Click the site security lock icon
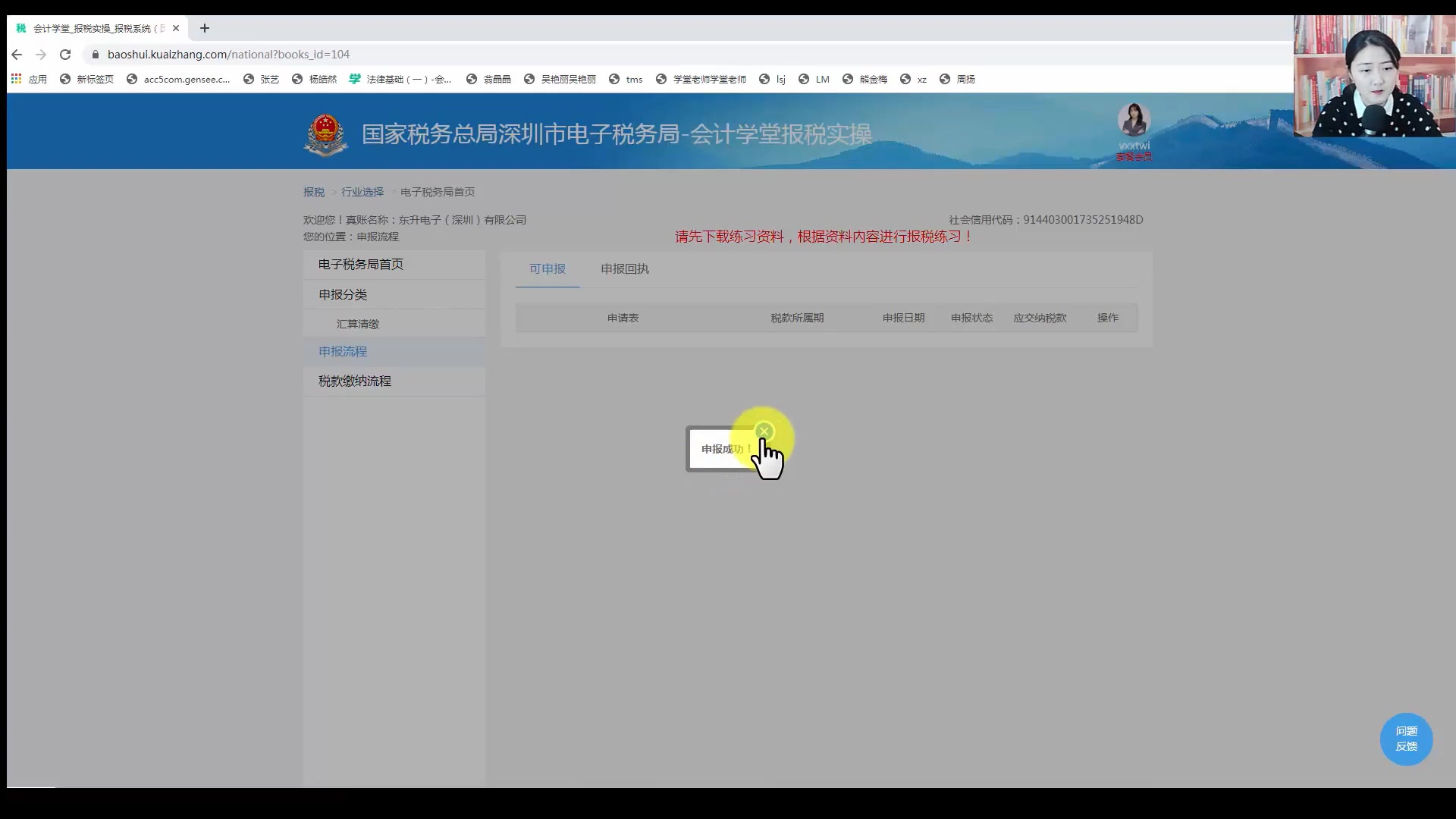Image resolution: width=1456 pixels, height=819 pixels. pyautogui.click(x=96, y=55)
